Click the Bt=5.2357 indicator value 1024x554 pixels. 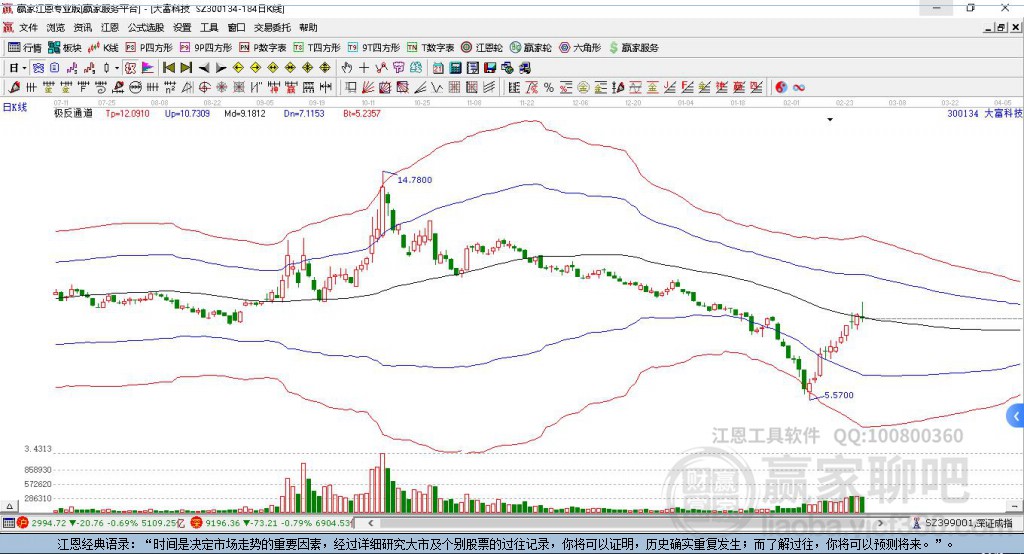362,114
